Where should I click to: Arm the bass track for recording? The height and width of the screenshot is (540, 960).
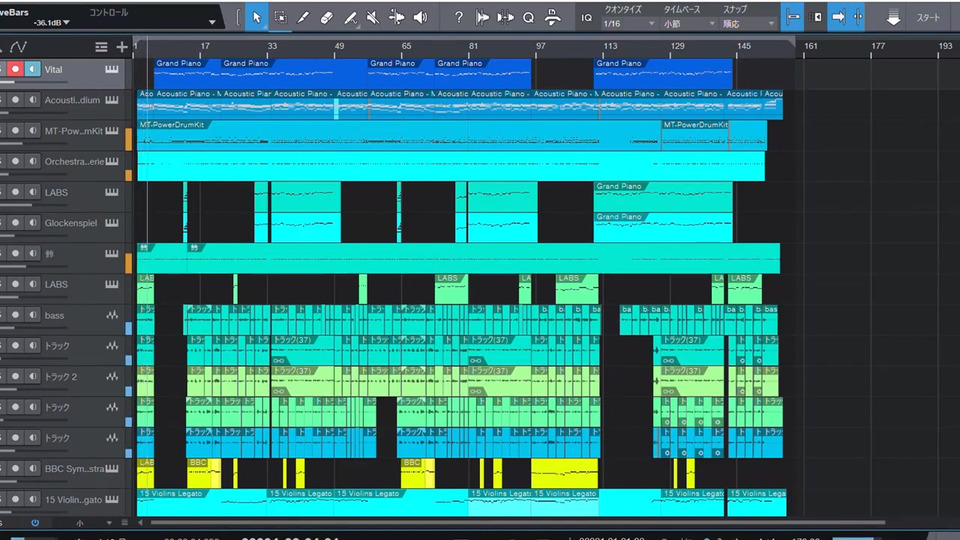pos(16,316)
